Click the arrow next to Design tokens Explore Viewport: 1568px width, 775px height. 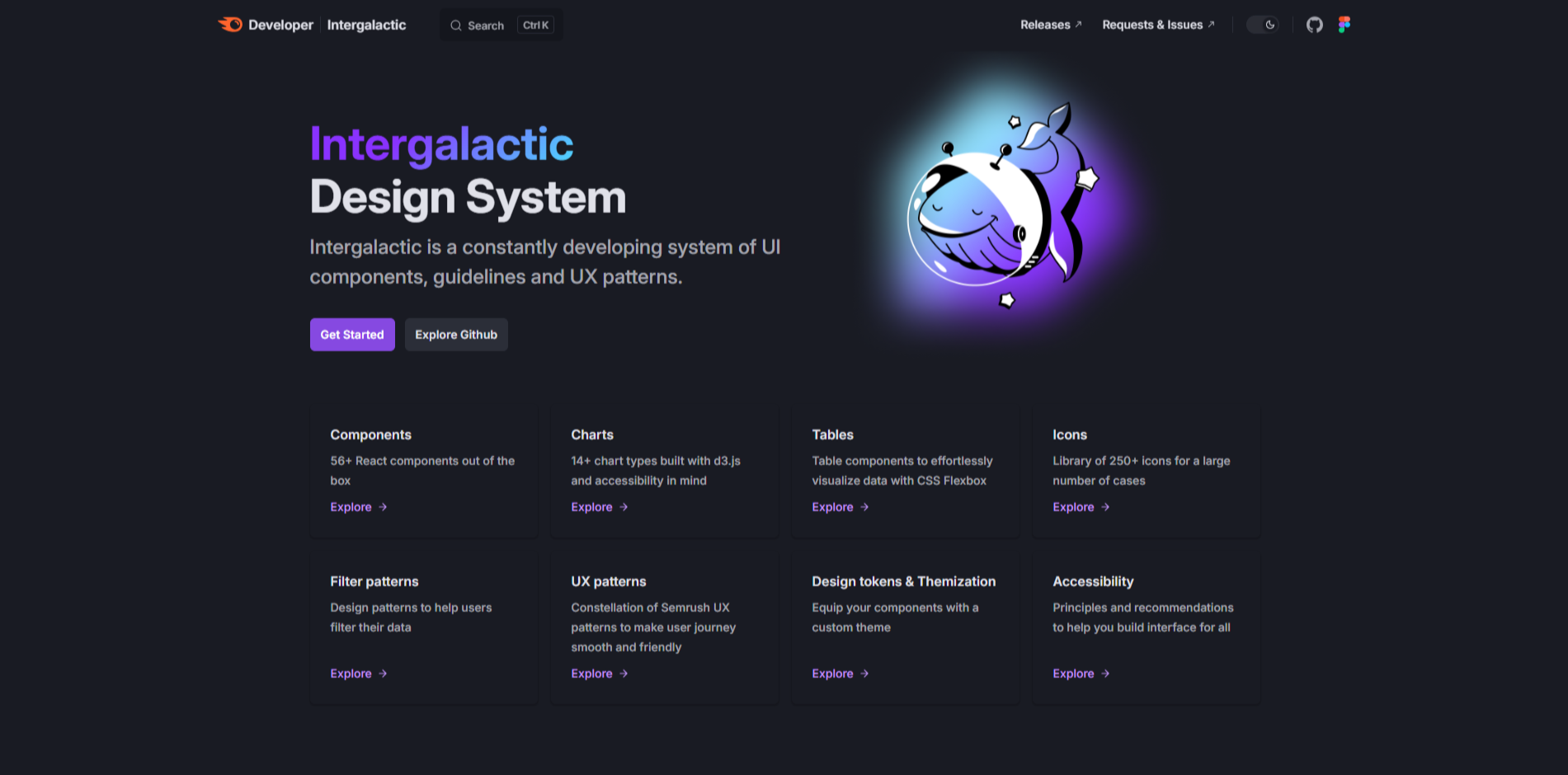click(x=864, y=674)
